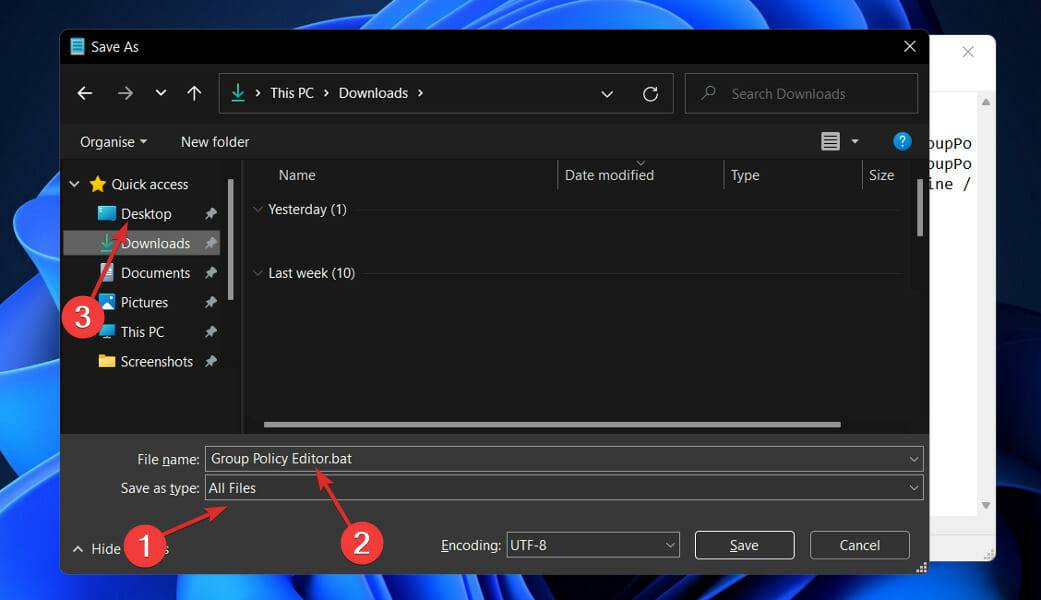Select This PC in the breadcrumb bar
Image resolution: width=1041 pixels, height=600 pixels.
point(291,92)
